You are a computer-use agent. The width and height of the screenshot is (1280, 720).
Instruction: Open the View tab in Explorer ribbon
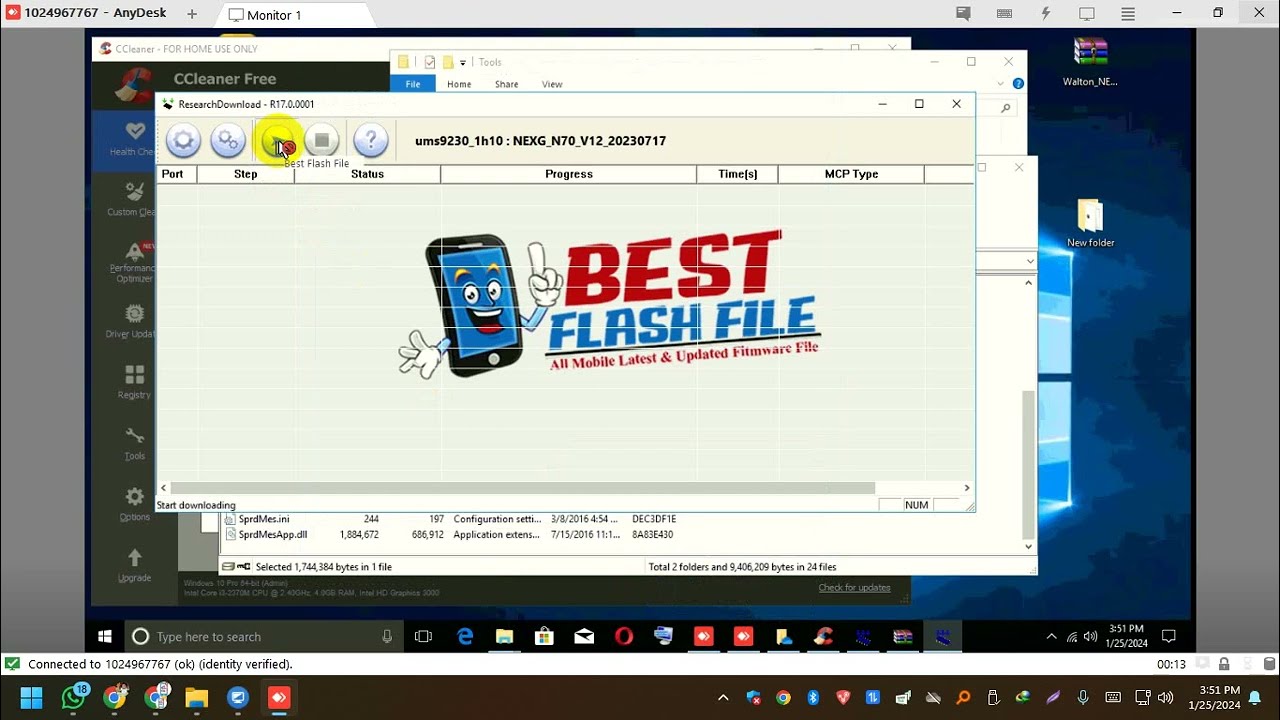coord(552,84)
